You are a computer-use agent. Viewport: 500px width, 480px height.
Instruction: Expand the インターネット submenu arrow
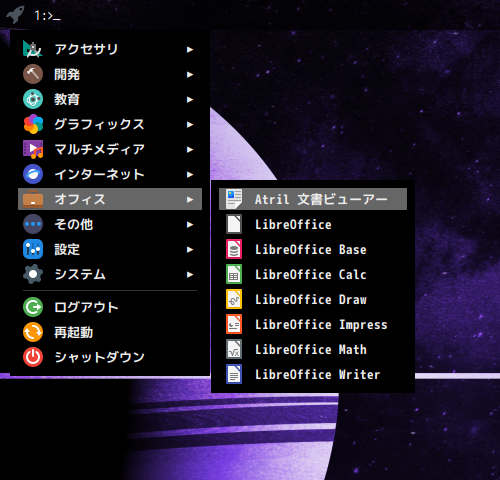(x=190, y=175)
